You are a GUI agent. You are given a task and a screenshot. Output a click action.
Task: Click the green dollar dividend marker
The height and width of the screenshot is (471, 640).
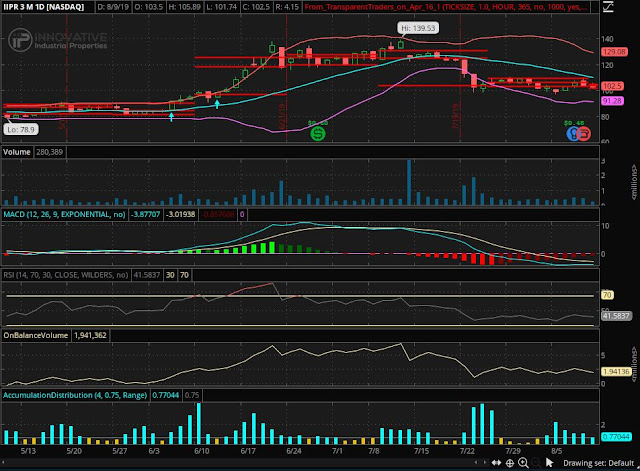[x=318, y=133]
